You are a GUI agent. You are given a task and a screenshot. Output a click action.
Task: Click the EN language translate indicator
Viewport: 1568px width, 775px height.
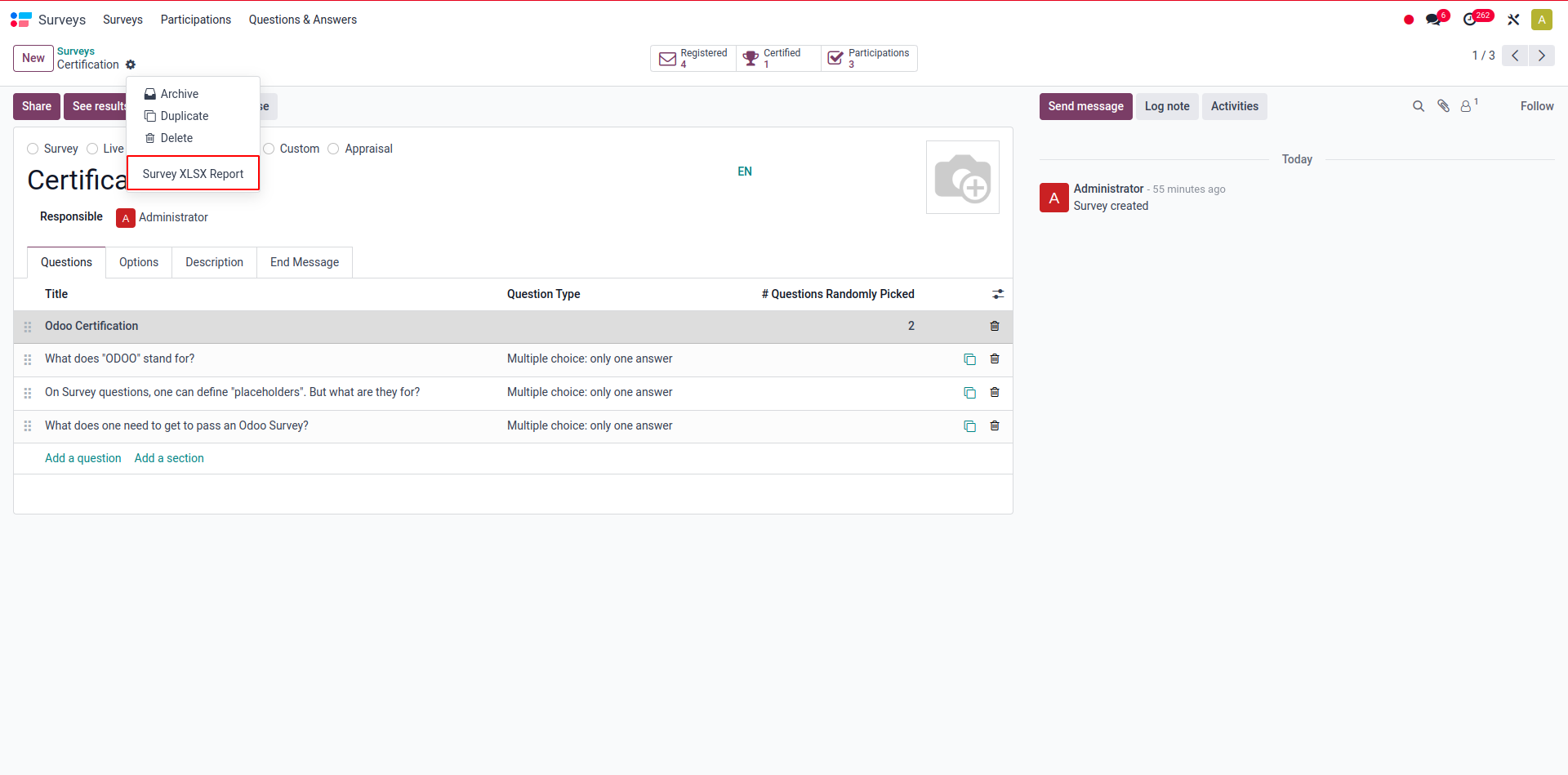pyautogui.click(x=745, y=171)
